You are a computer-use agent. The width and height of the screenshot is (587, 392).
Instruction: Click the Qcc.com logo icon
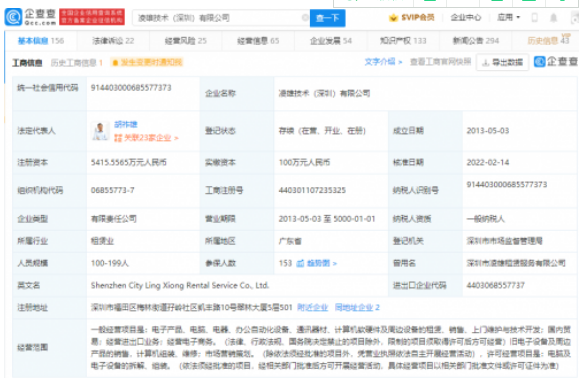pyautogui.click(x=13, y=17)
